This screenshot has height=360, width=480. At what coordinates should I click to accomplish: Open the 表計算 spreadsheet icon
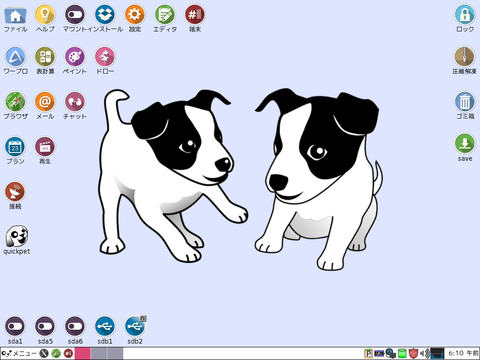45,57
